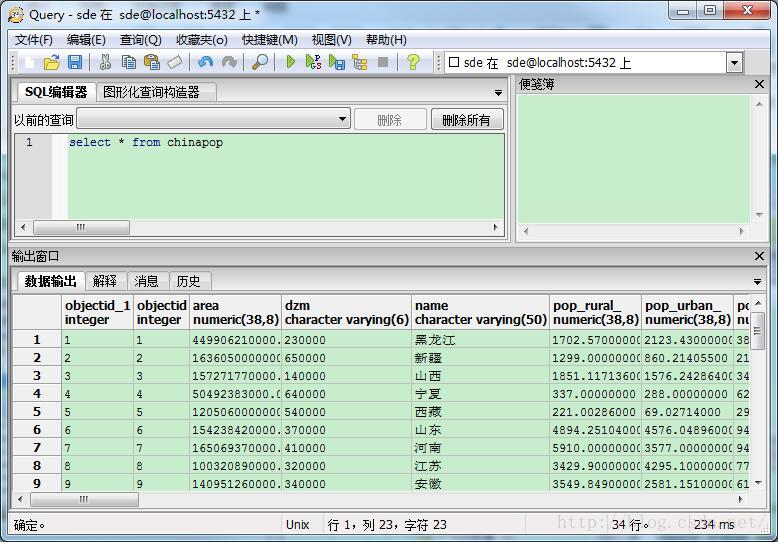Run pgScript execution icon

tap(314, 63)
